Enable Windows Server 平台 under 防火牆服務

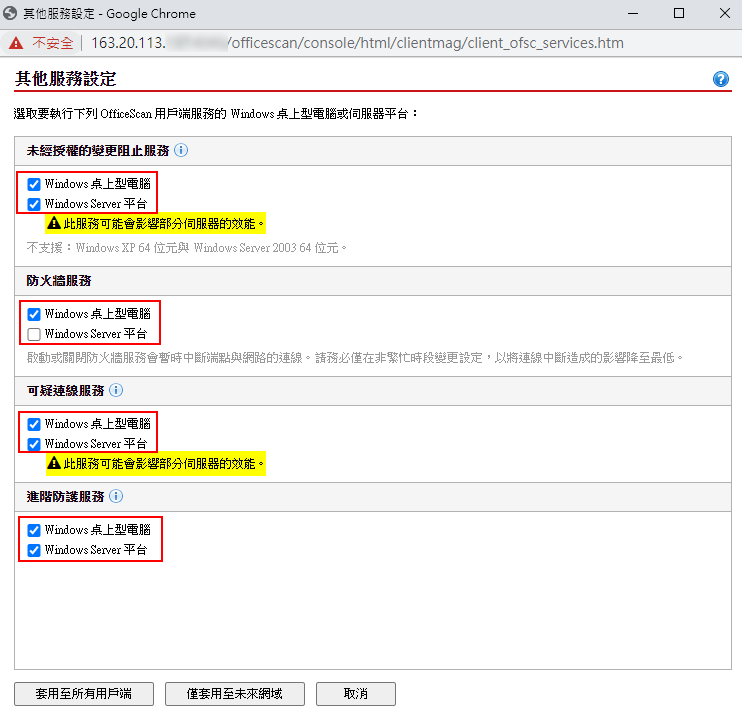(x=34, y=334)
